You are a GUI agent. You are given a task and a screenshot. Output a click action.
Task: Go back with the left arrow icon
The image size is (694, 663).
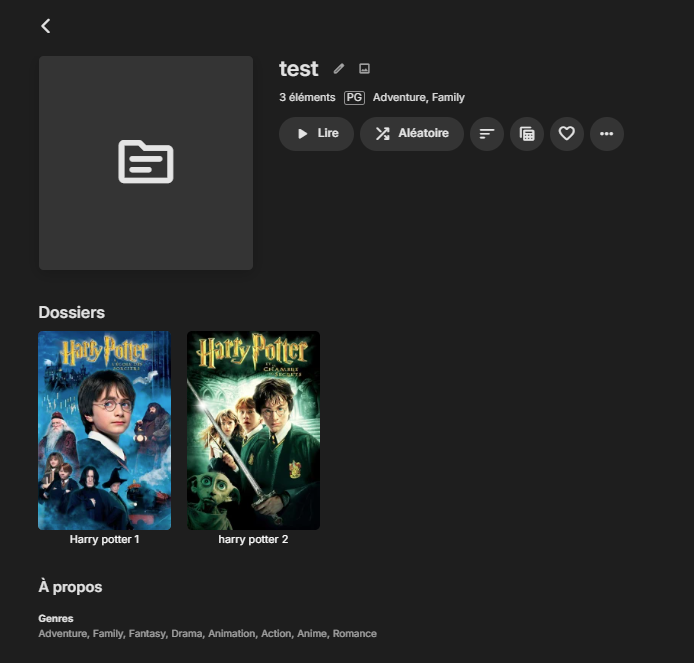point(46,26)
